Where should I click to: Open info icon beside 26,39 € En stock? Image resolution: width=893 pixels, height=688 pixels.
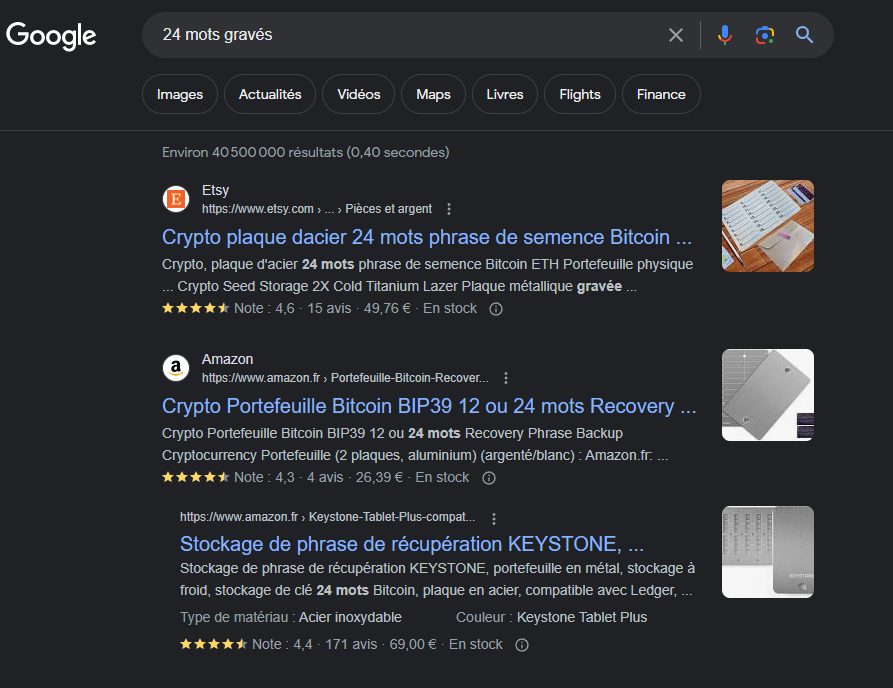488,478
